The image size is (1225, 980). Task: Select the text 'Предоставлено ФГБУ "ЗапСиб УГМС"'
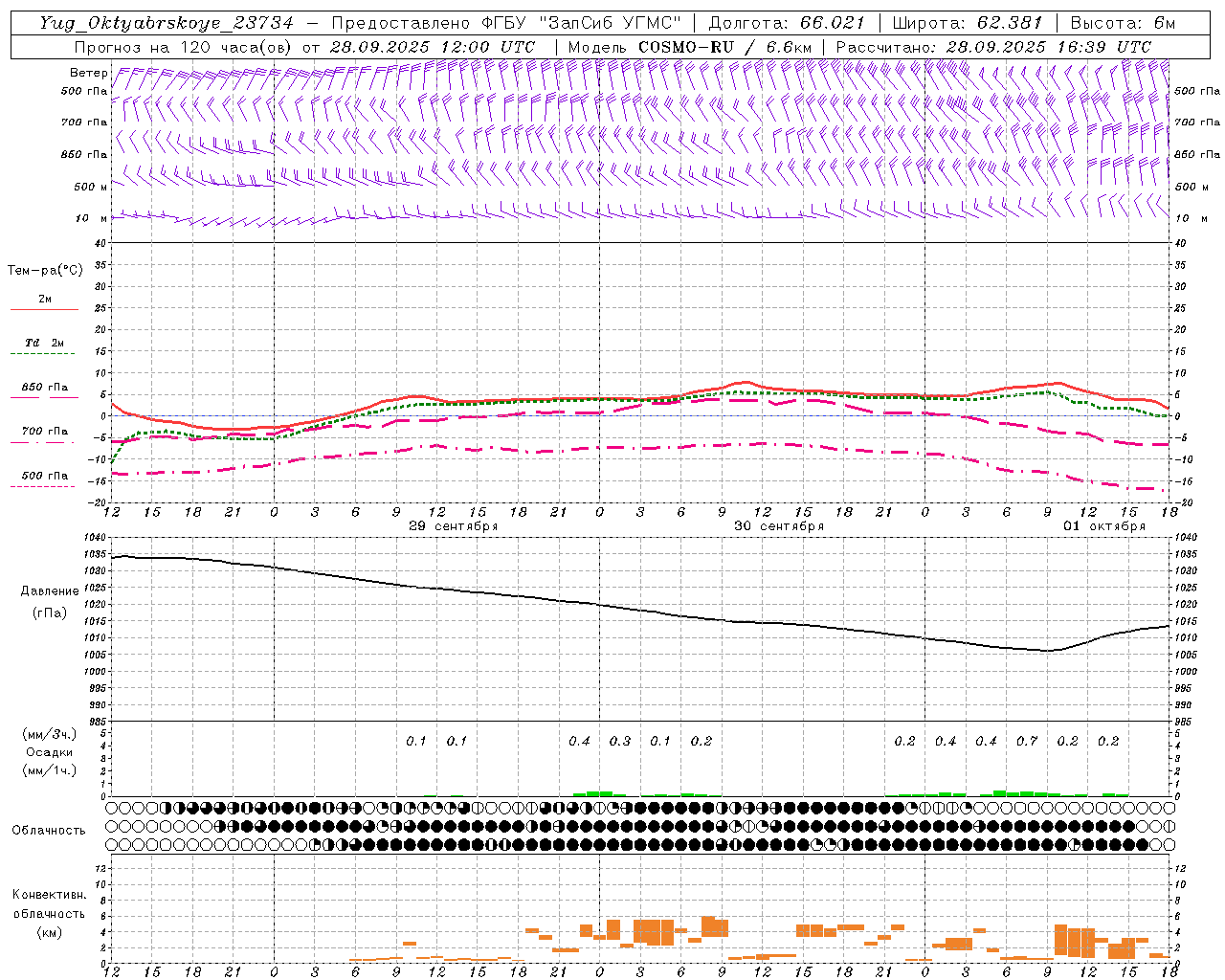(505, 23)
